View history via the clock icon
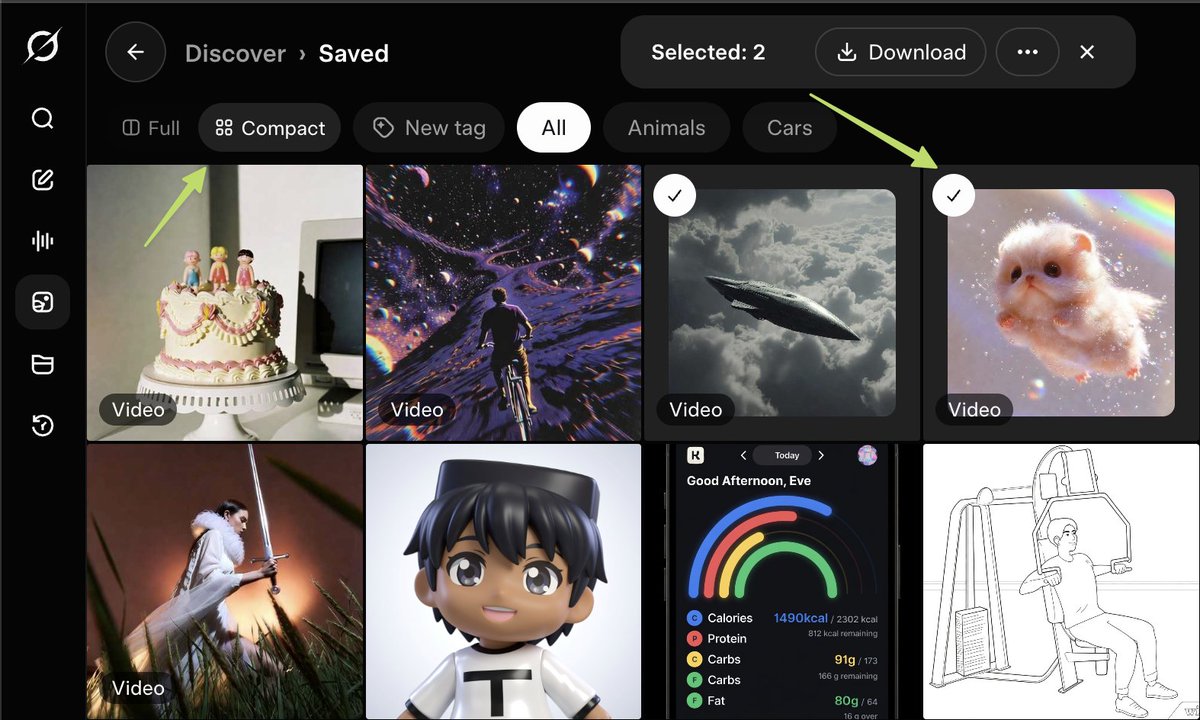Screen dimensions: 1200x720 [x=42, y=425]
